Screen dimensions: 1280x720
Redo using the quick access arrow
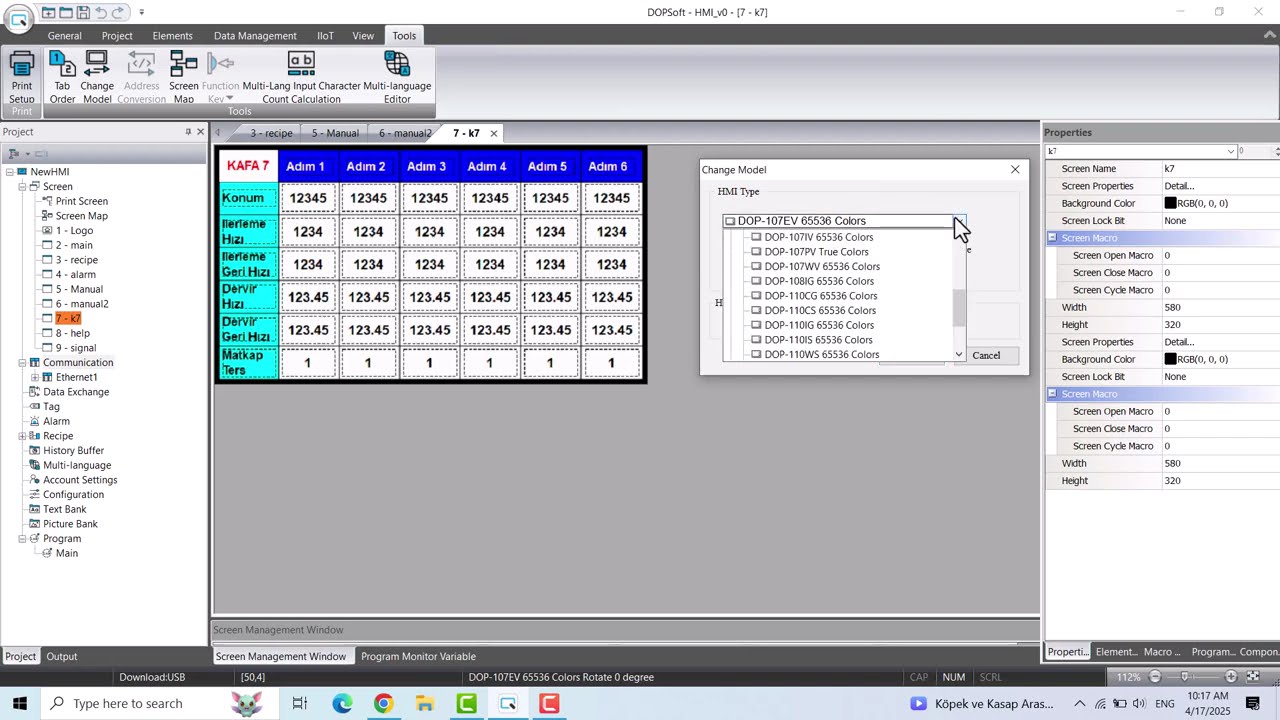coord(118,12)
